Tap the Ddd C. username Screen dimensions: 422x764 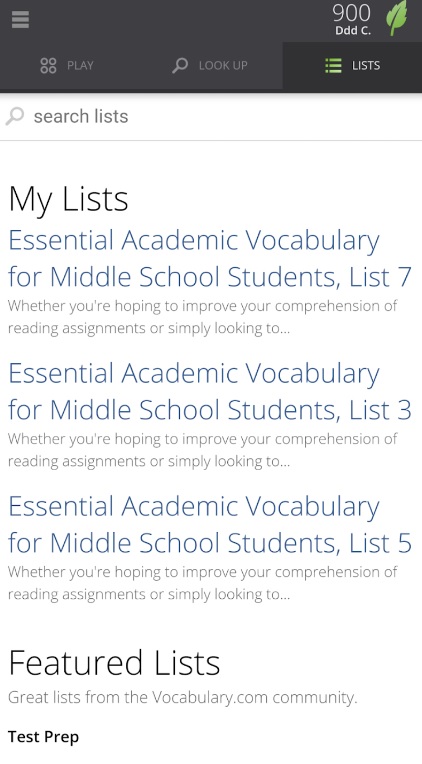[x=353, y=30]
